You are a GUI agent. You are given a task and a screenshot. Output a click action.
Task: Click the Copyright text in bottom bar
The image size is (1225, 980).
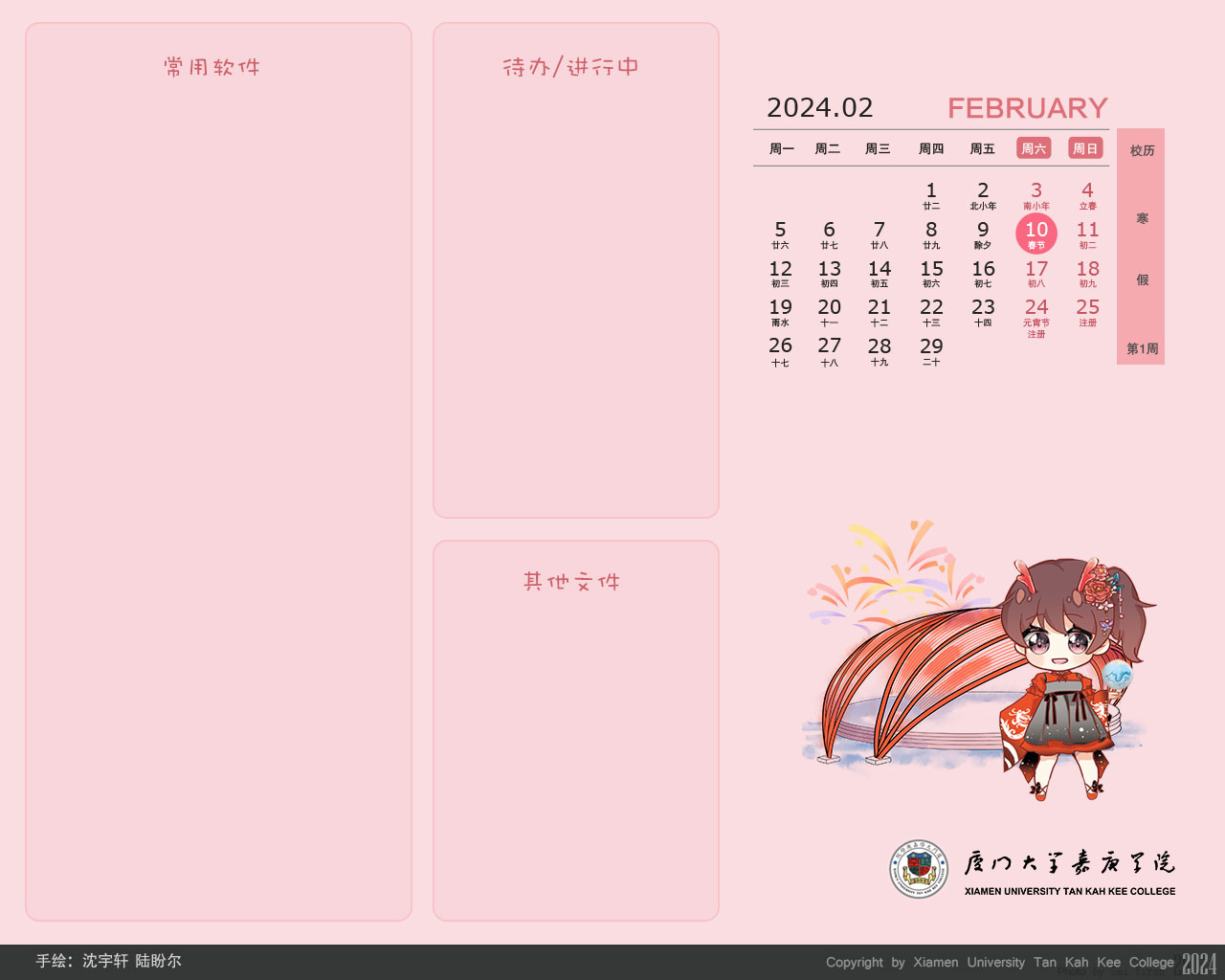pyautogui.click(x=999, y=963)
